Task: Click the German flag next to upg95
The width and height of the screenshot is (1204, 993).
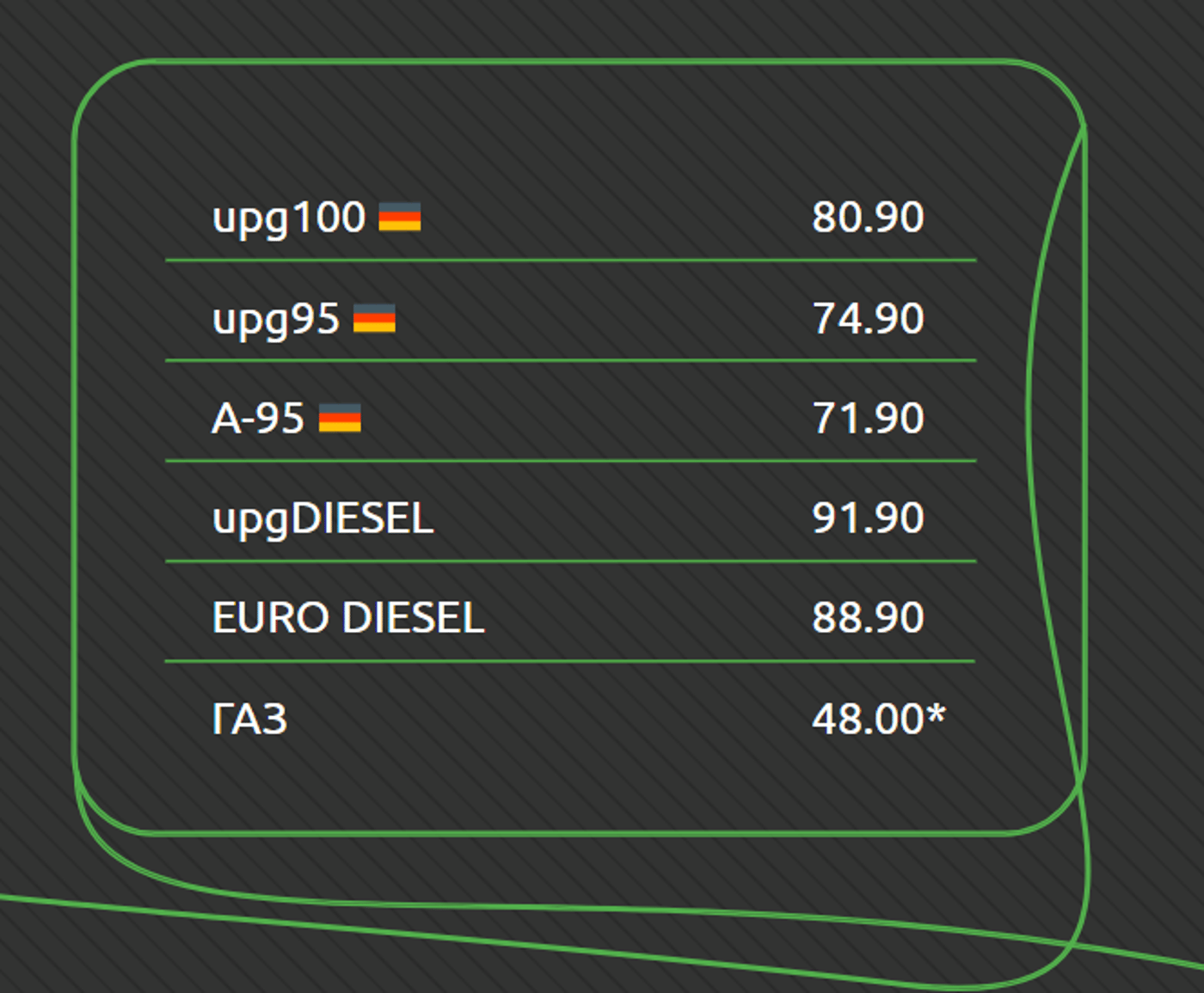Action: point(374,318)
